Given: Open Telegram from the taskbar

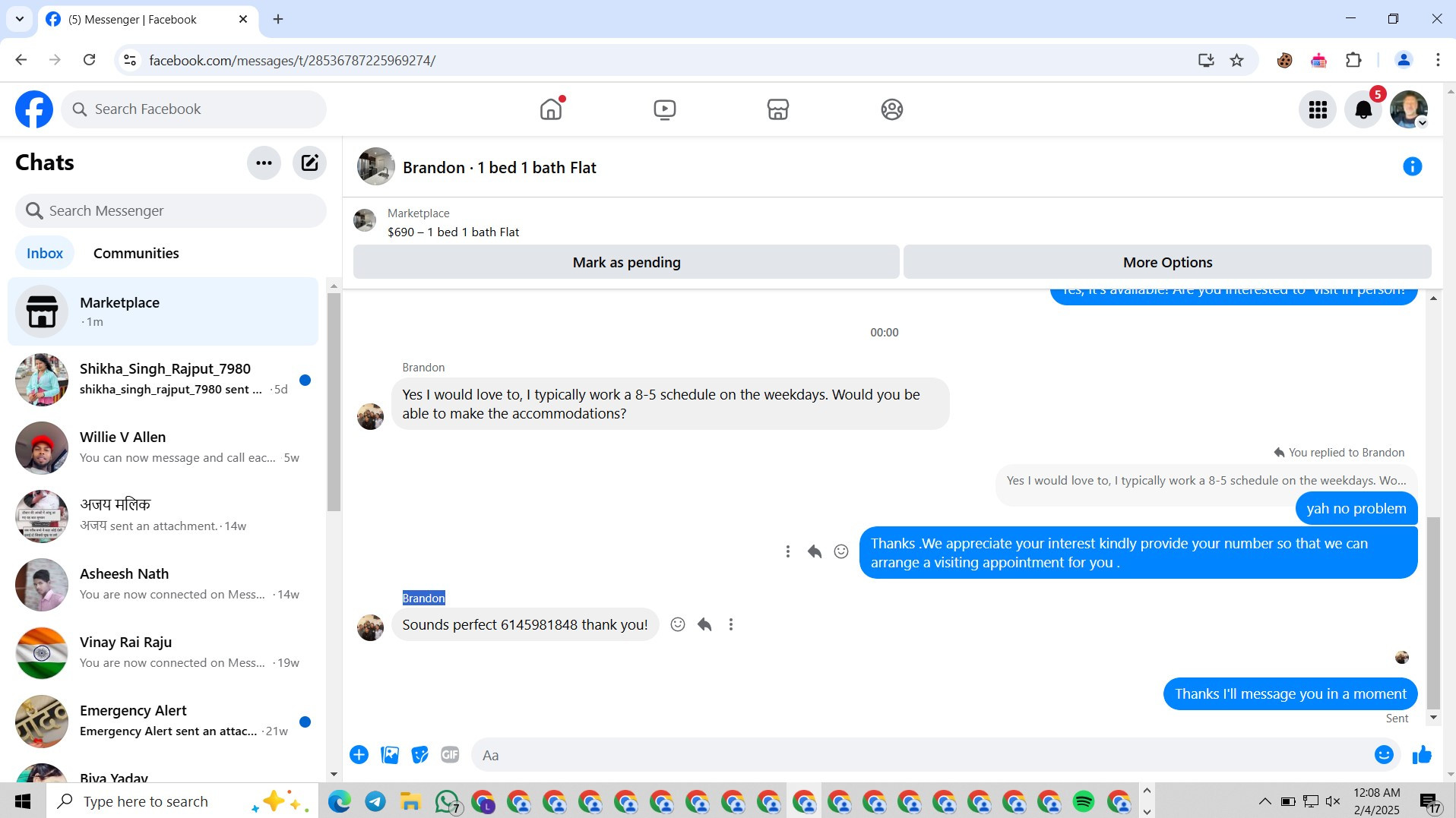Looking at the screenshot, I should tap(375, 801).
